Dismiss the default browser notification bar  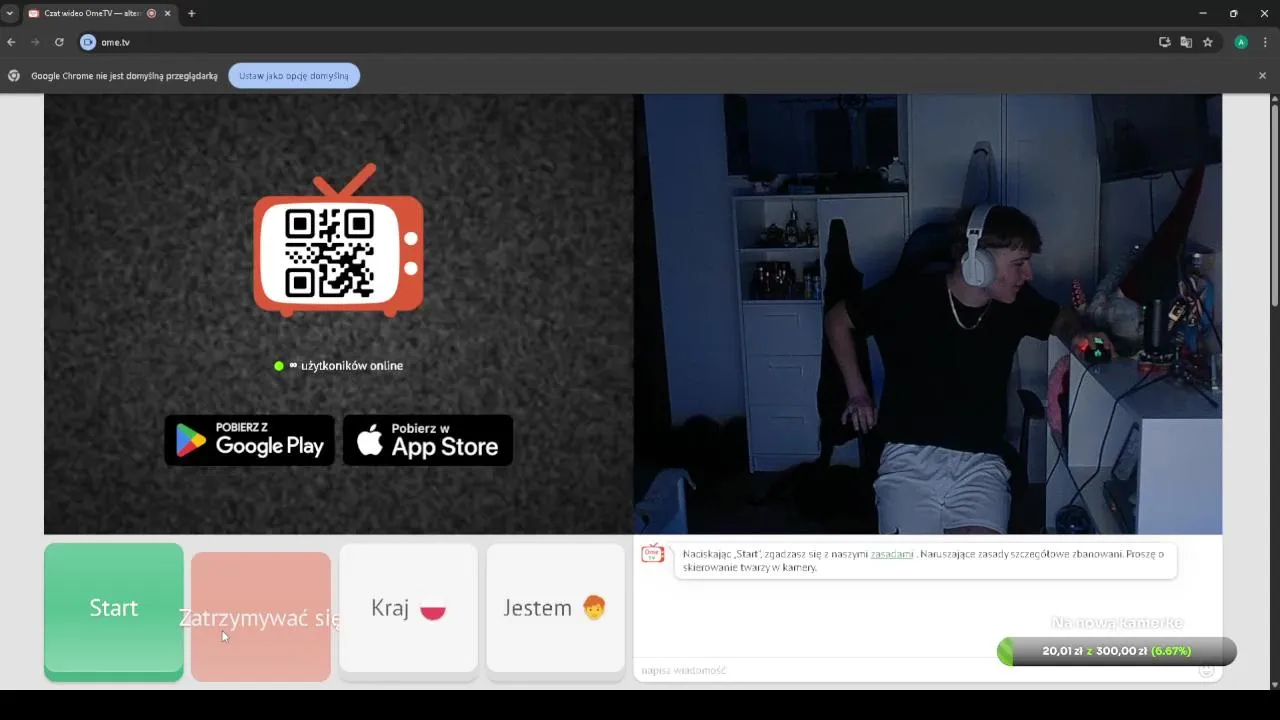coord(1262,76)
